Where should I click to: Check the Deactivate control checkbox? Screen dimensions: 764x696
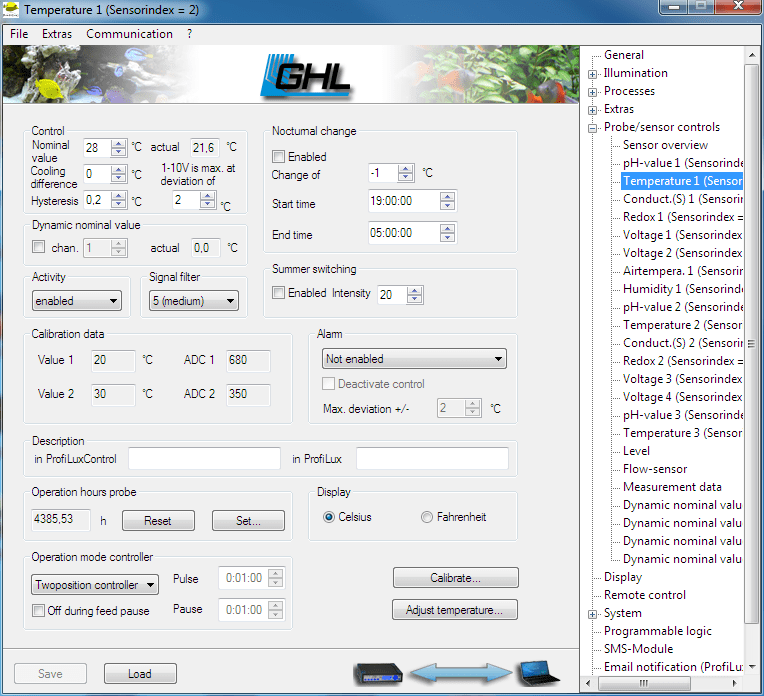click(x=328, y=384)
